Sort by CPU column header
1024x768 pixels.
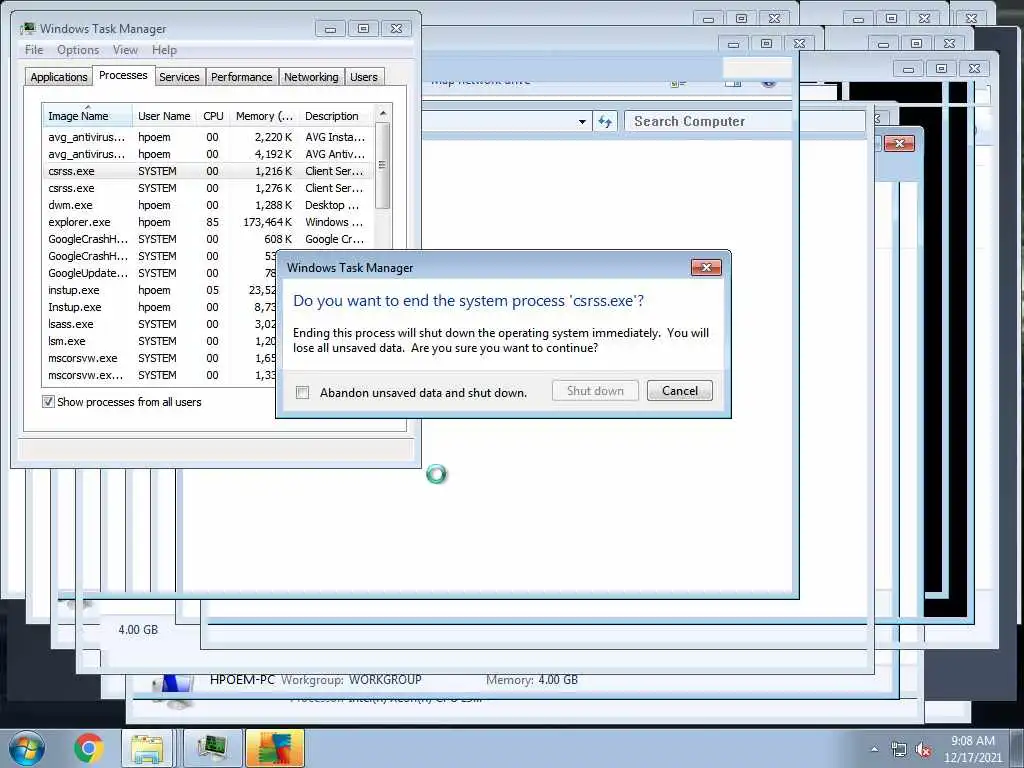(213, 116)
